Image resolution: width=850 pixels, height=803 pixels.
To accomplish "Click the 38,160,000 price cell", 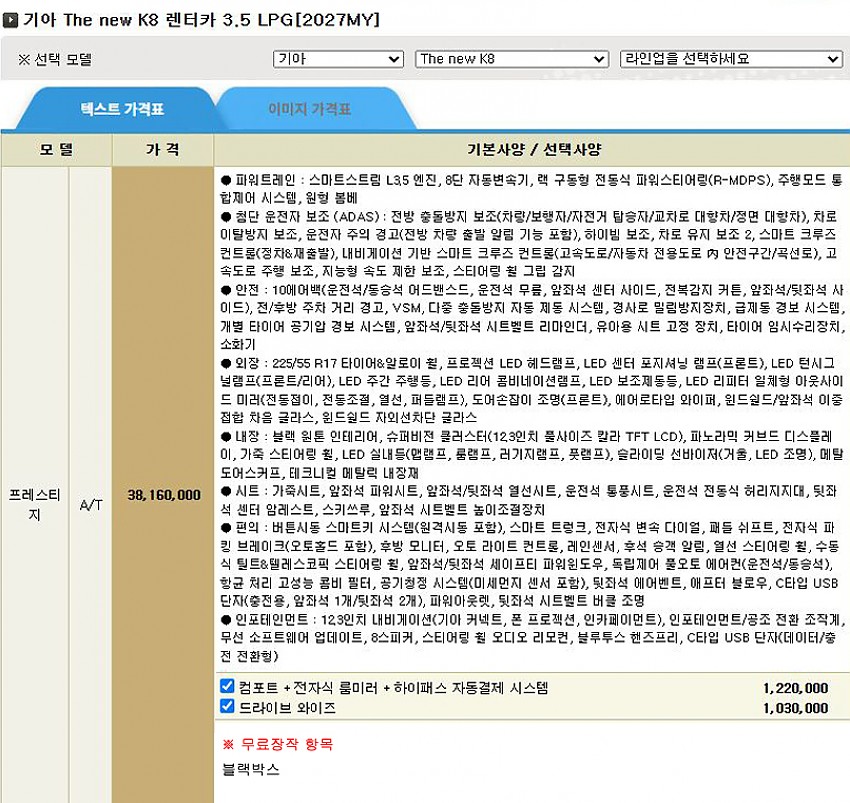I will [x=164, y=495].
